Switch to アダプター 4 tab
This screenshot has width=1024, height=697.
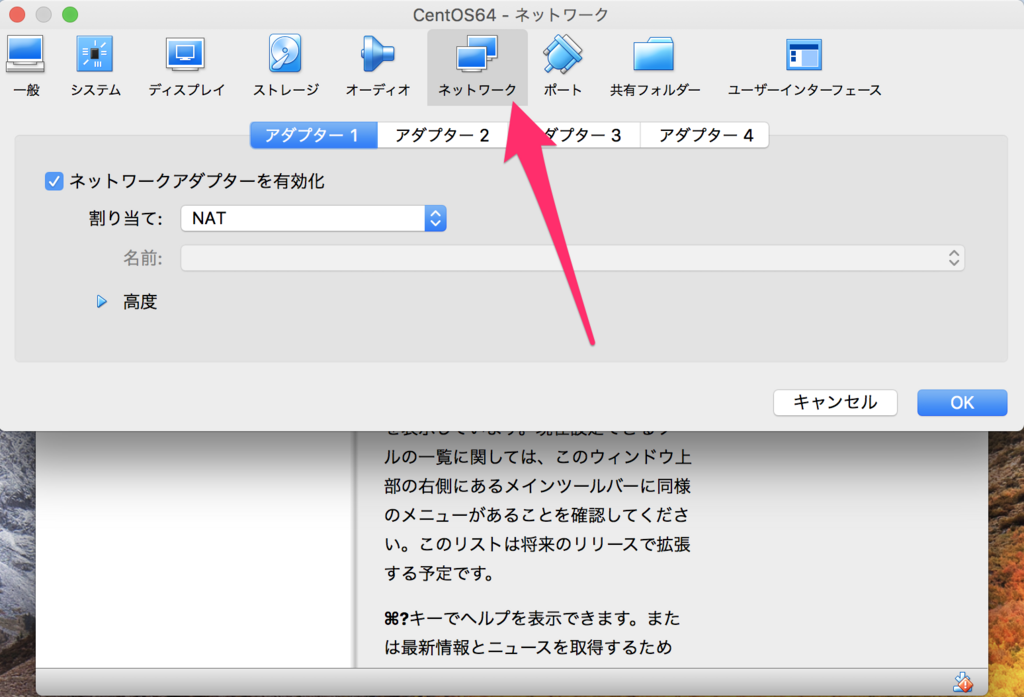tap(705, 135)
